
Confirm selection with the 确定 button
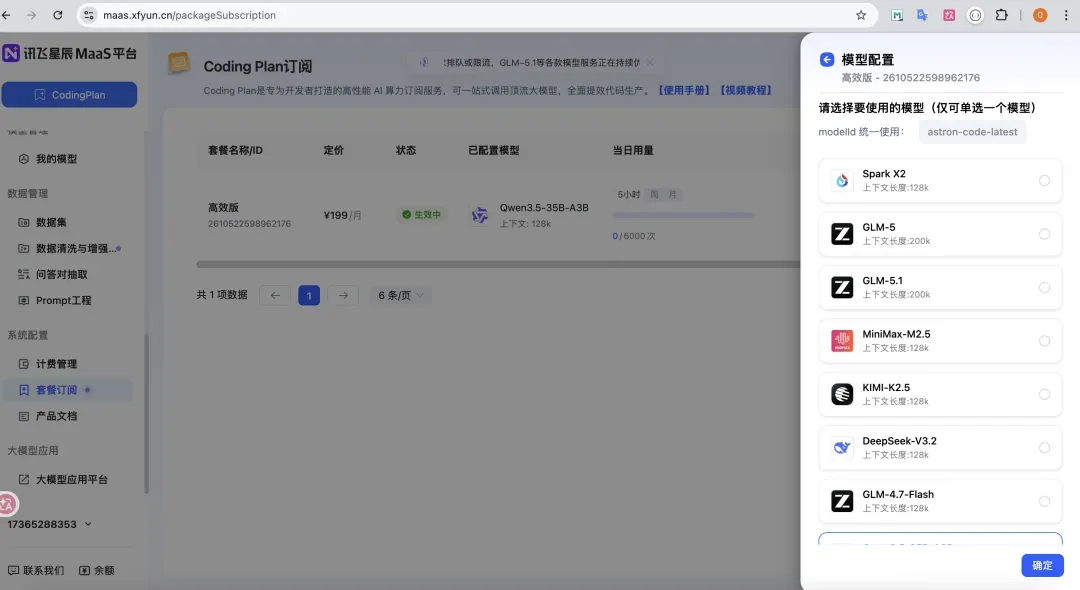1042,565
